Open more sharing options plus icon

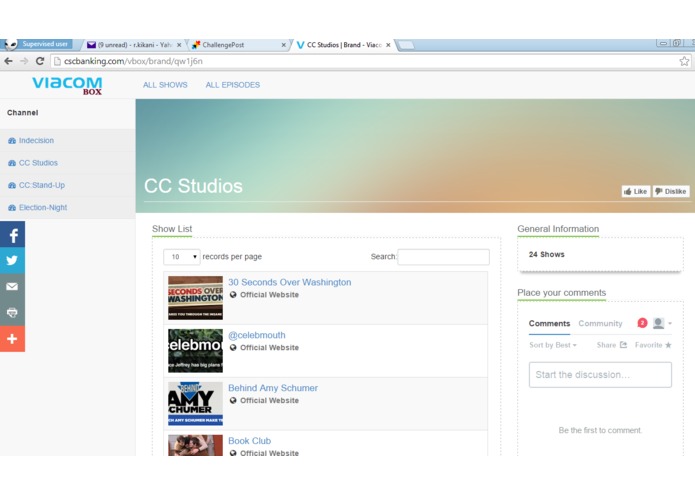(x=12, y=339)
